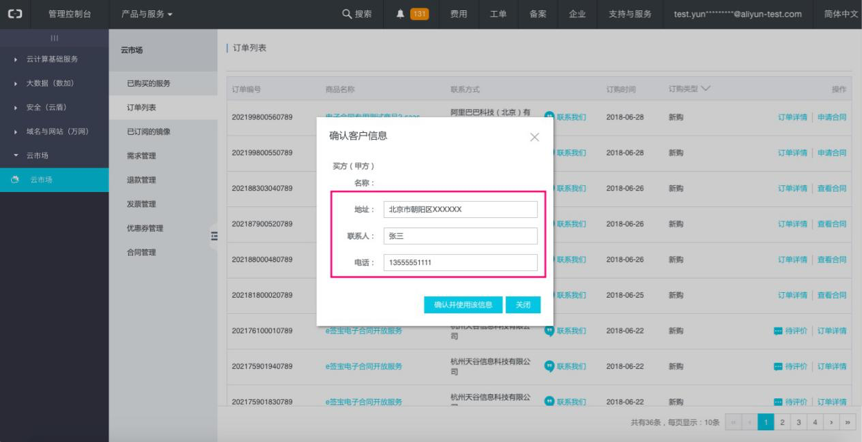Screen dimensions: 862x442
Task: Open notifications bell icon
Action: (x=400, y=14)
